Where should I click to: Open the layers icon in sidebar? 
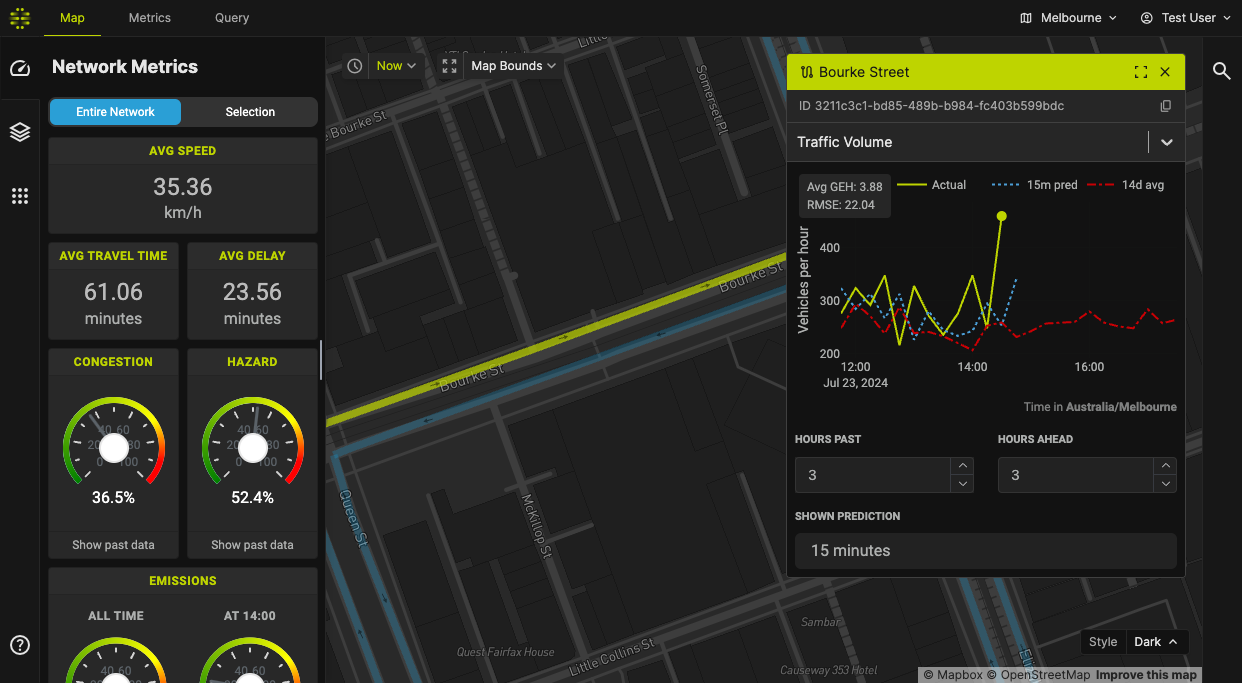pyautogui.click(x=20, y=132)
